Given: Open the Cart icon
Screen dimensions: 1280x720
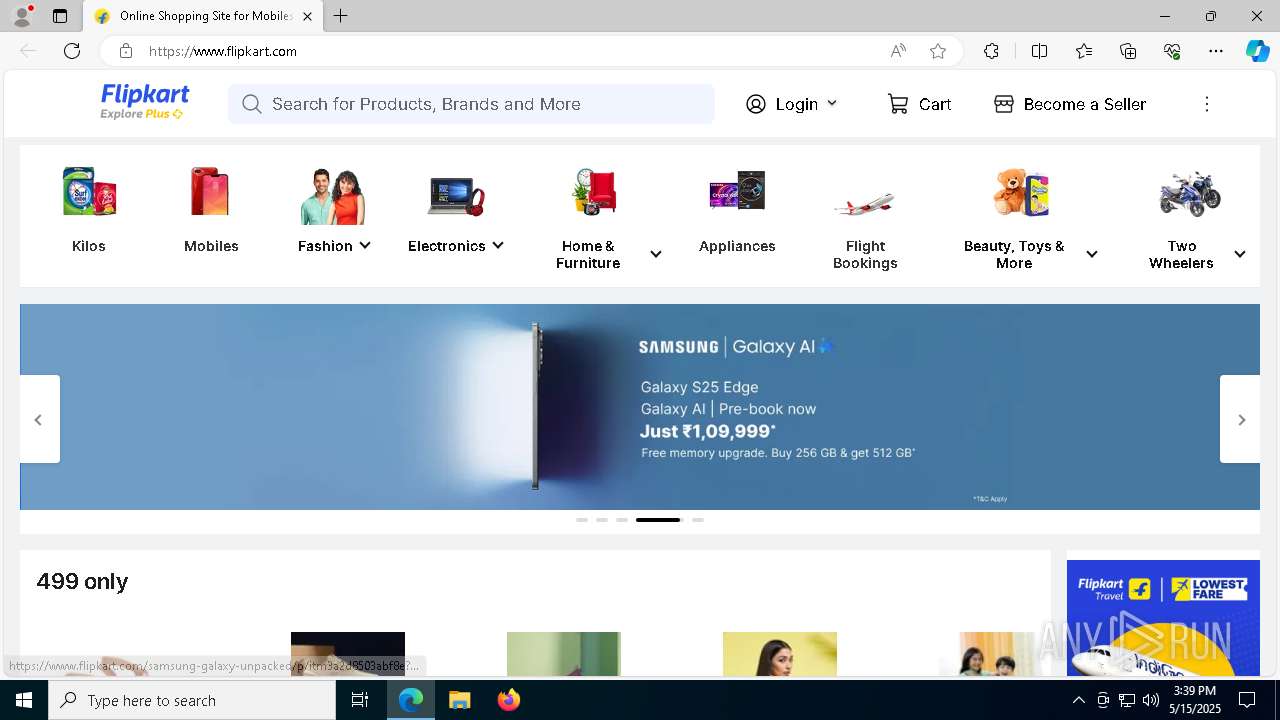Looking at the screenshot, I should [x=898, y=104].
